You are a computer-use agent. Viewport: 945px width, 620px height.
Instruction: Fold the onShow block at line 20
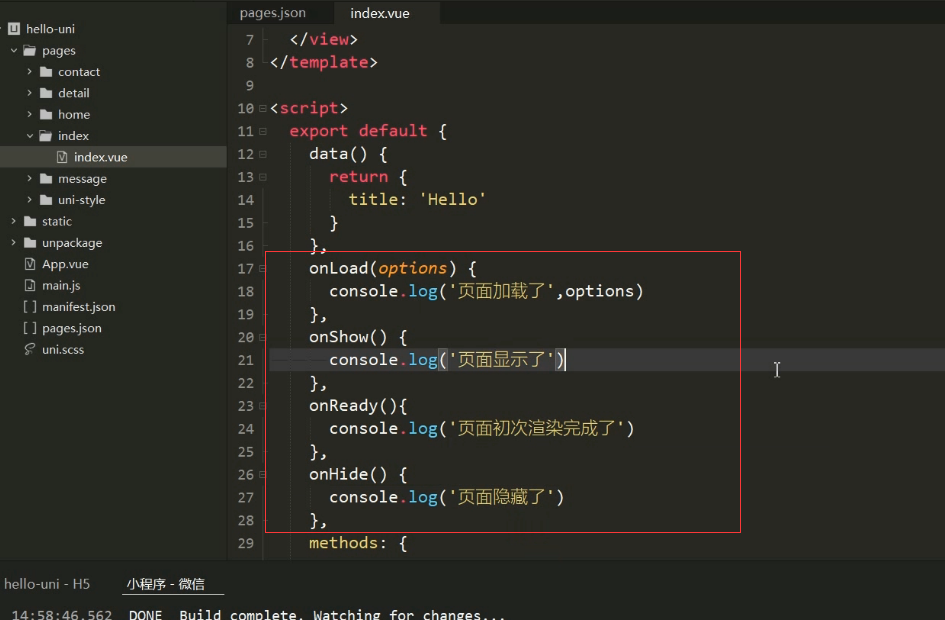[x=263, y=337]
